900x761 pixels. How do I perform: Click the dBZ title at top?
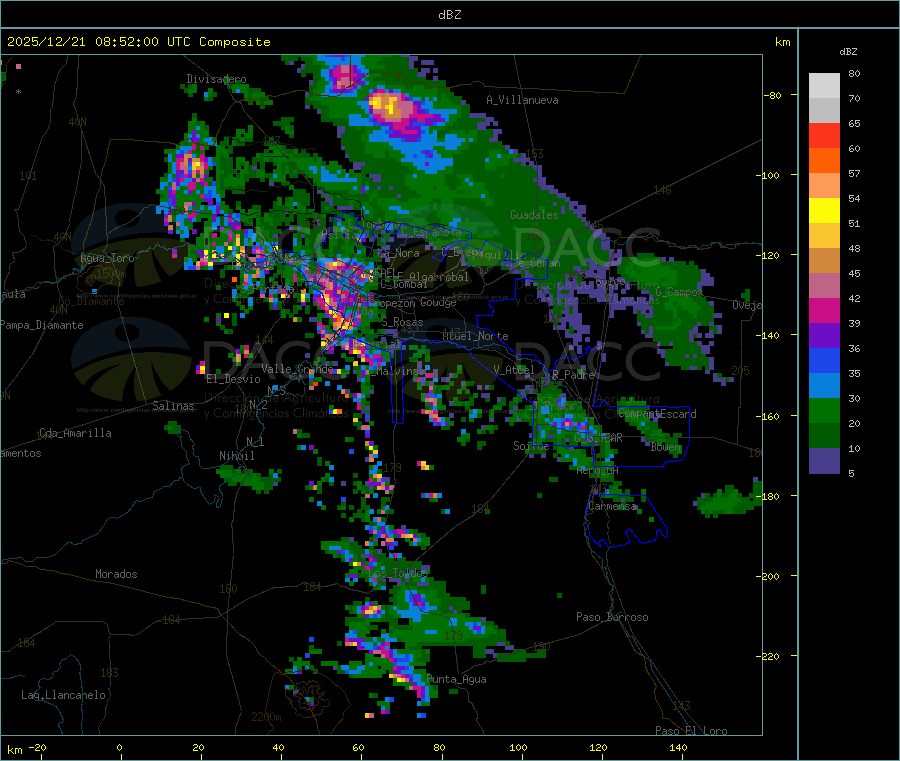point(449,15)
